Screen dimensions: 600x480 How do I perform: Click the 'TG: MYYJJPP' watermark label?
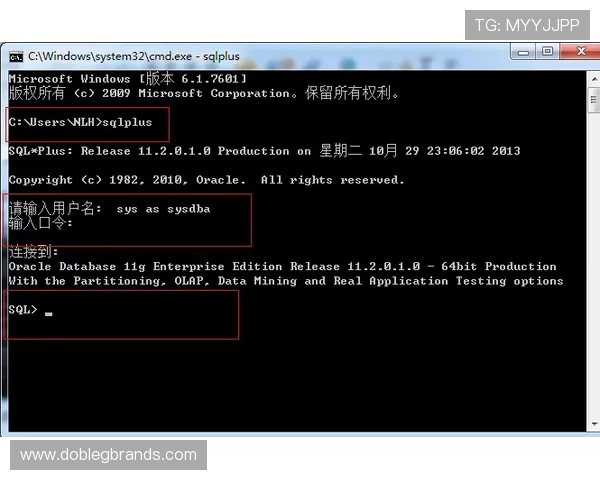point(528,24)
